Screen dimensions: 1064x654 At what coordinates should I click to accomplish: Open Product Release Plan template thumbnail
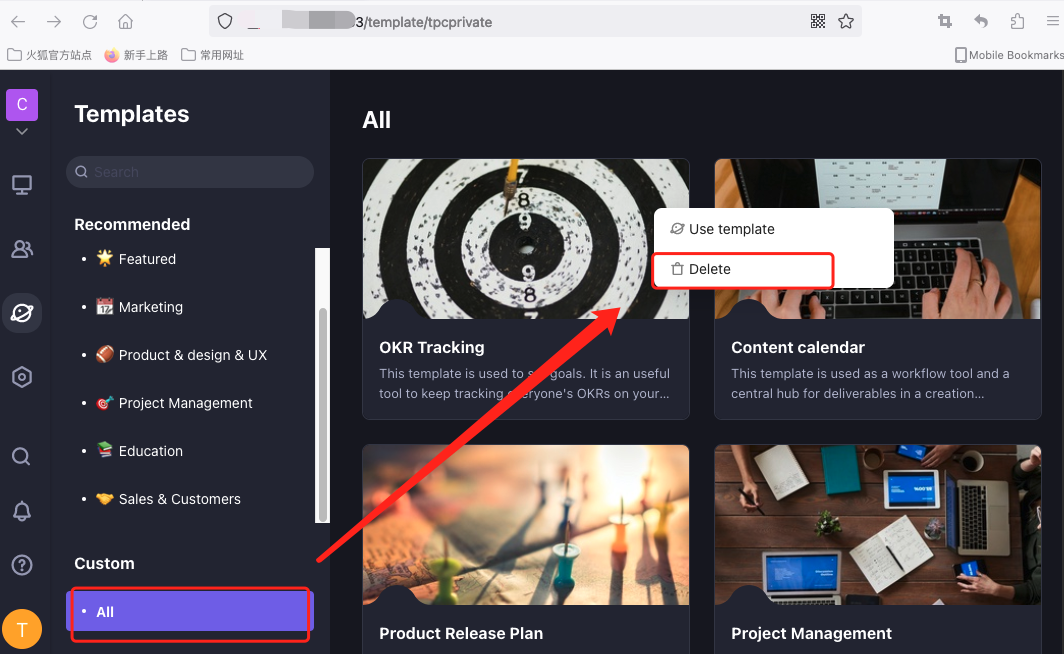(526, 525)
